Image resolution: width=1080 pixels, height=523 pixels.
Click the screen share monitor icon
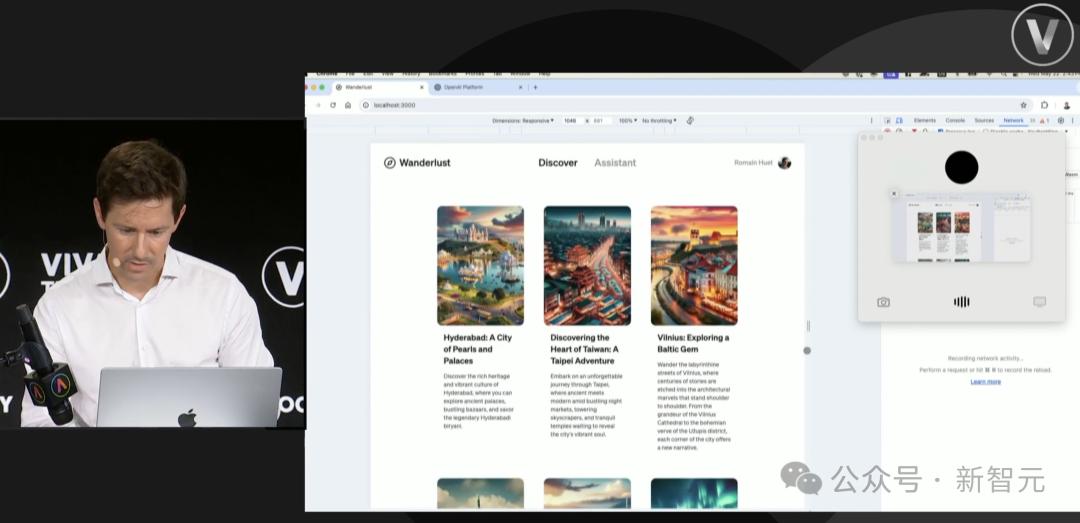point(1039,302)
